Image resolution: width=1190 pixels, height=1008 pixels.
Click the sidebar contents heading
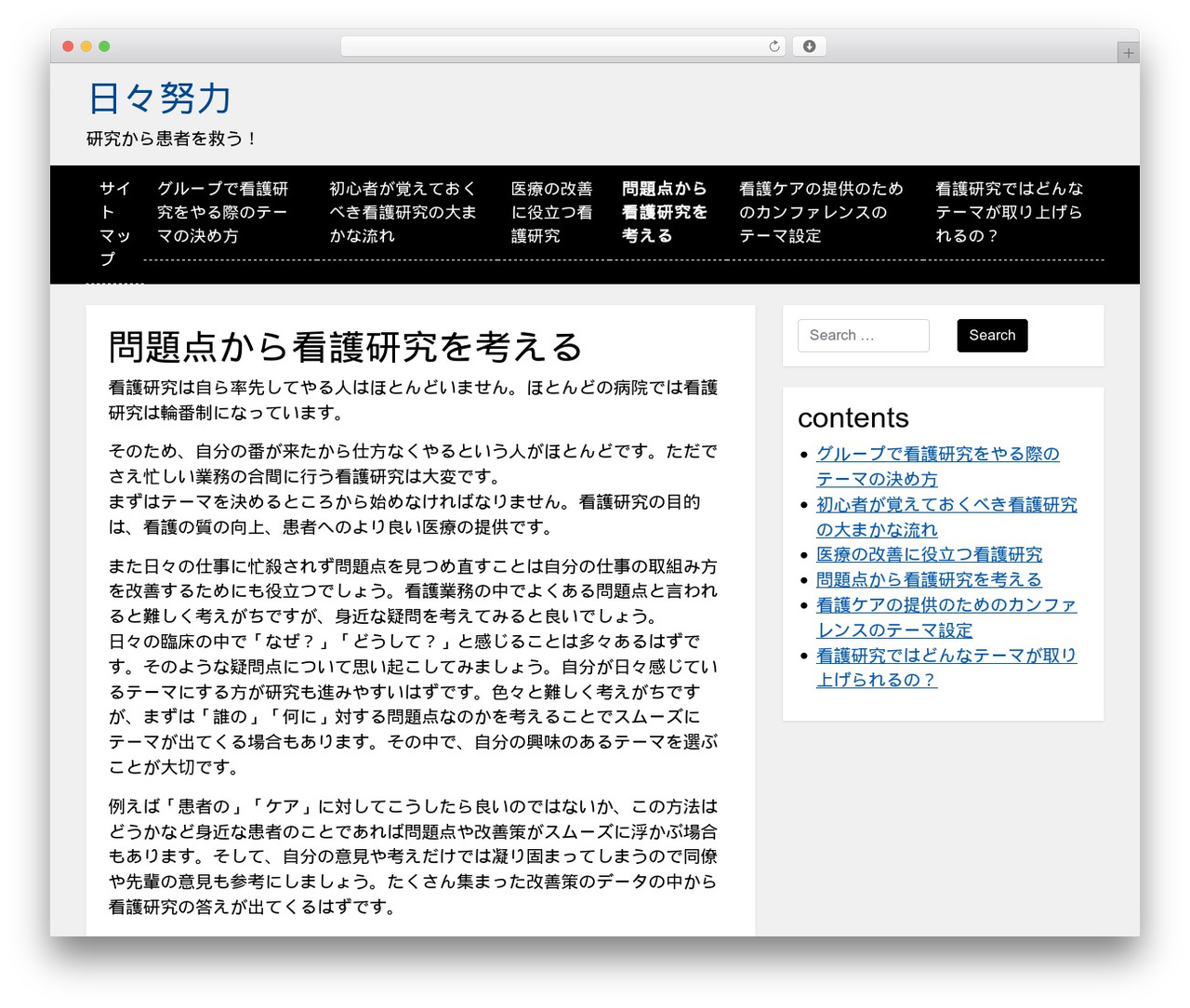[x=853, y=418]
